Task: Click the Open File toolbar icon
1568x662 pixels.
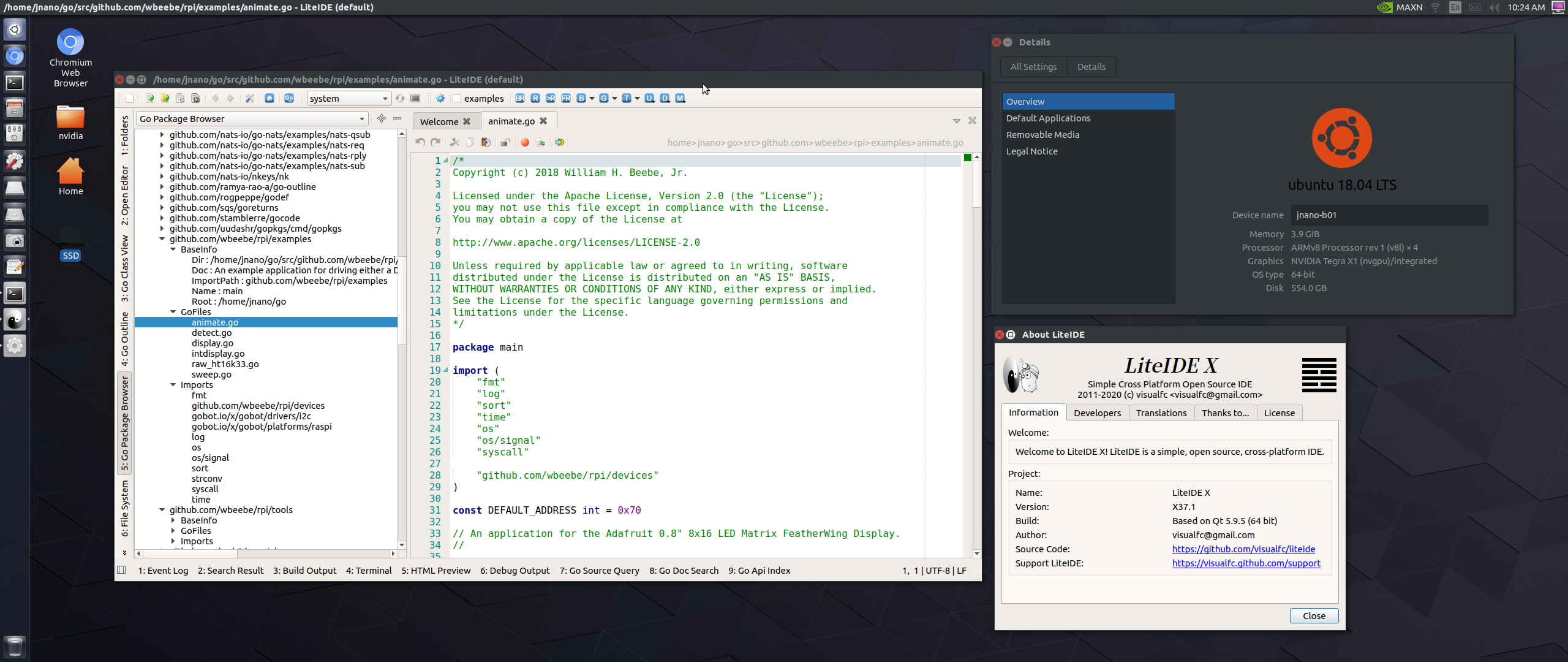Action: click(149, 98)
